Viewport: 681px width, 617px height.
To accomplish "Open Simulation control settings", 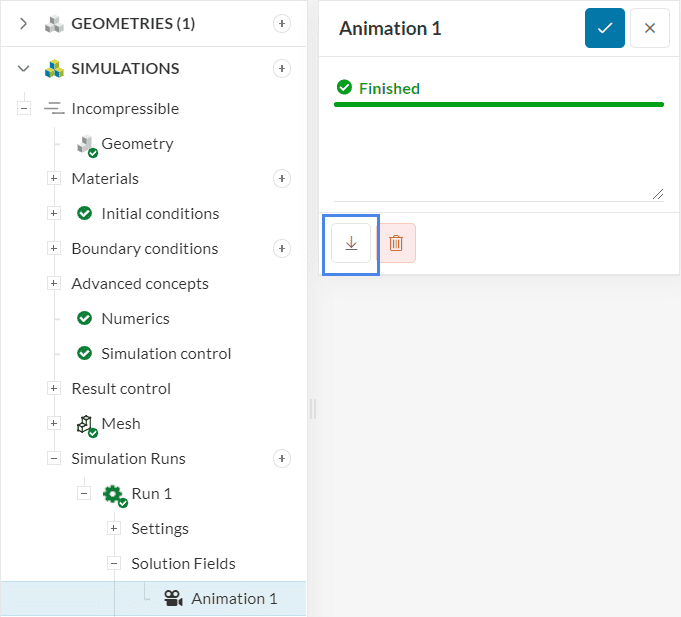I will point(165,354).
